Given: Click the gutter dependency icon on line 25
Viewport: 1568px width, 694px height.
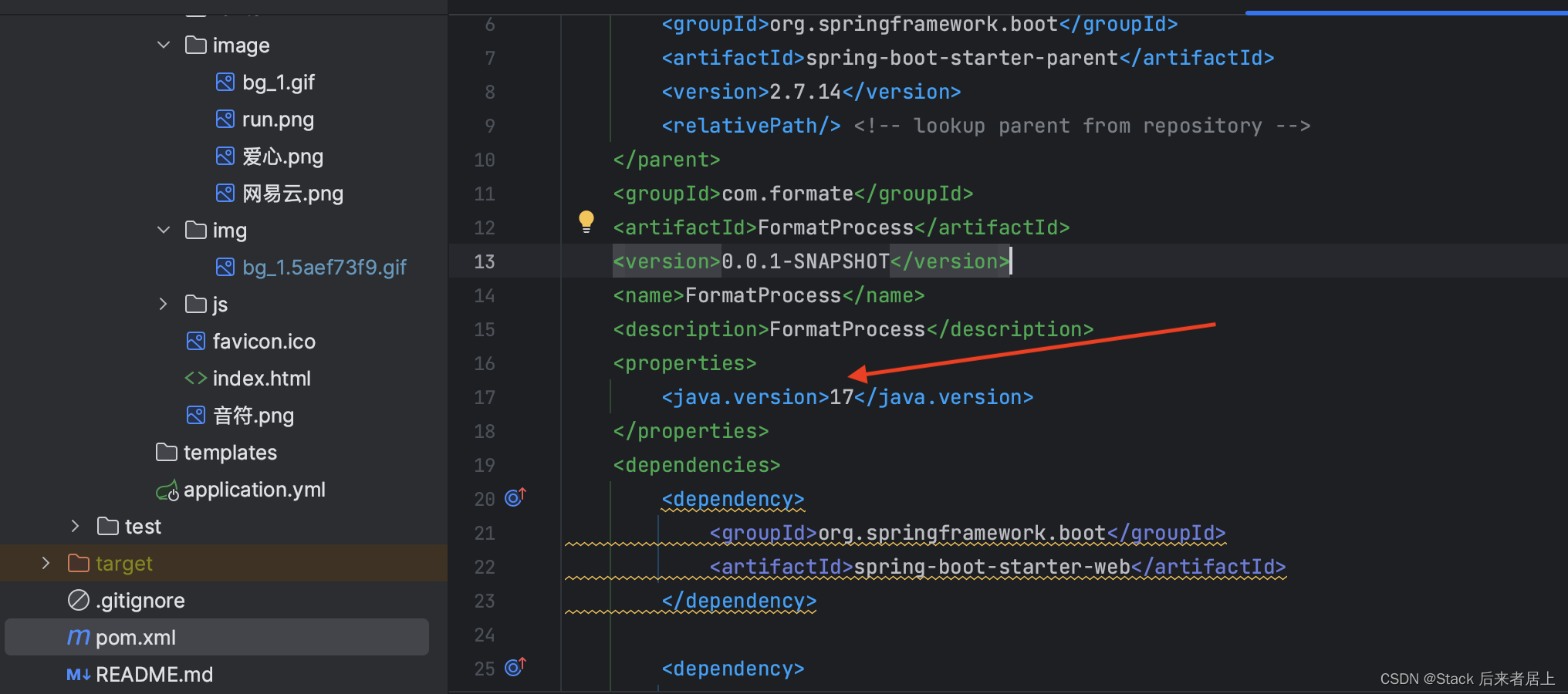Looking at the screenshot, I should [x=515, y=666].
